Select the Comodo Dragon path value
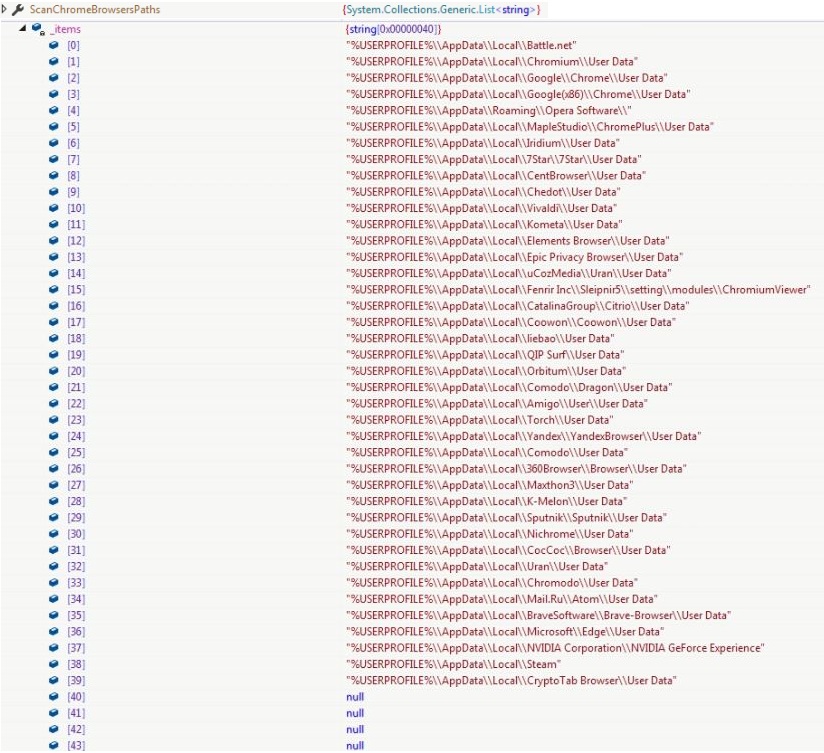This screenshot has height=753, width=824. pyautogui.click(x=509, y=388)
